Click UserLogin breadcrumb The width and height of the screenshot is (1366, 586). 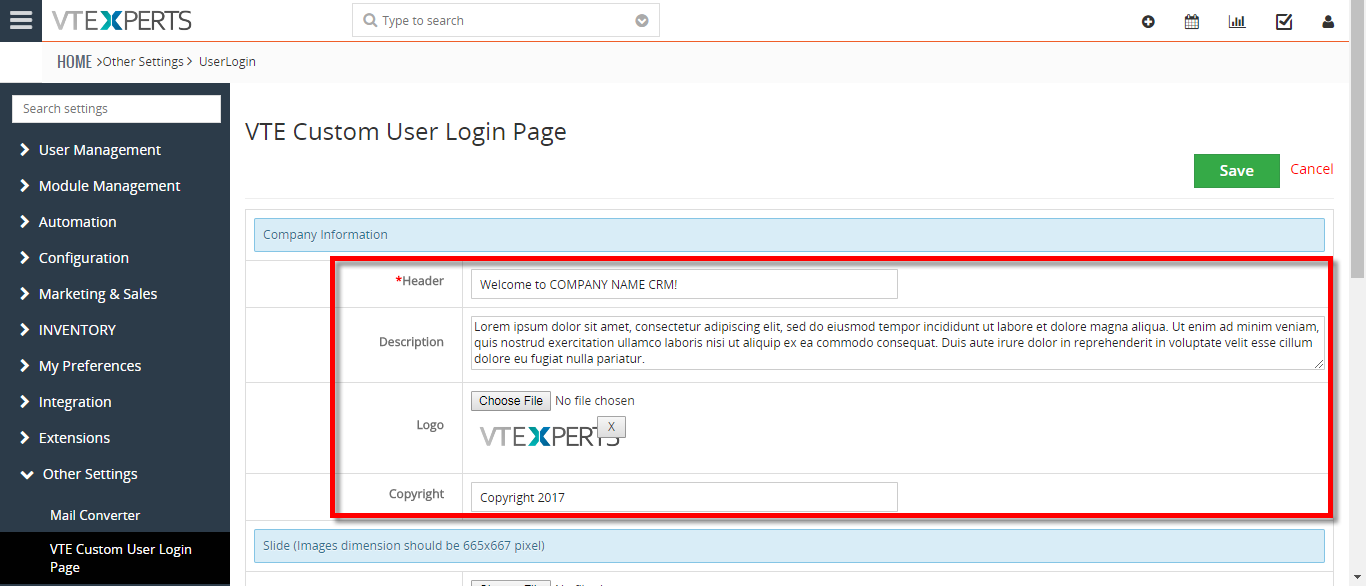point(227,62)
